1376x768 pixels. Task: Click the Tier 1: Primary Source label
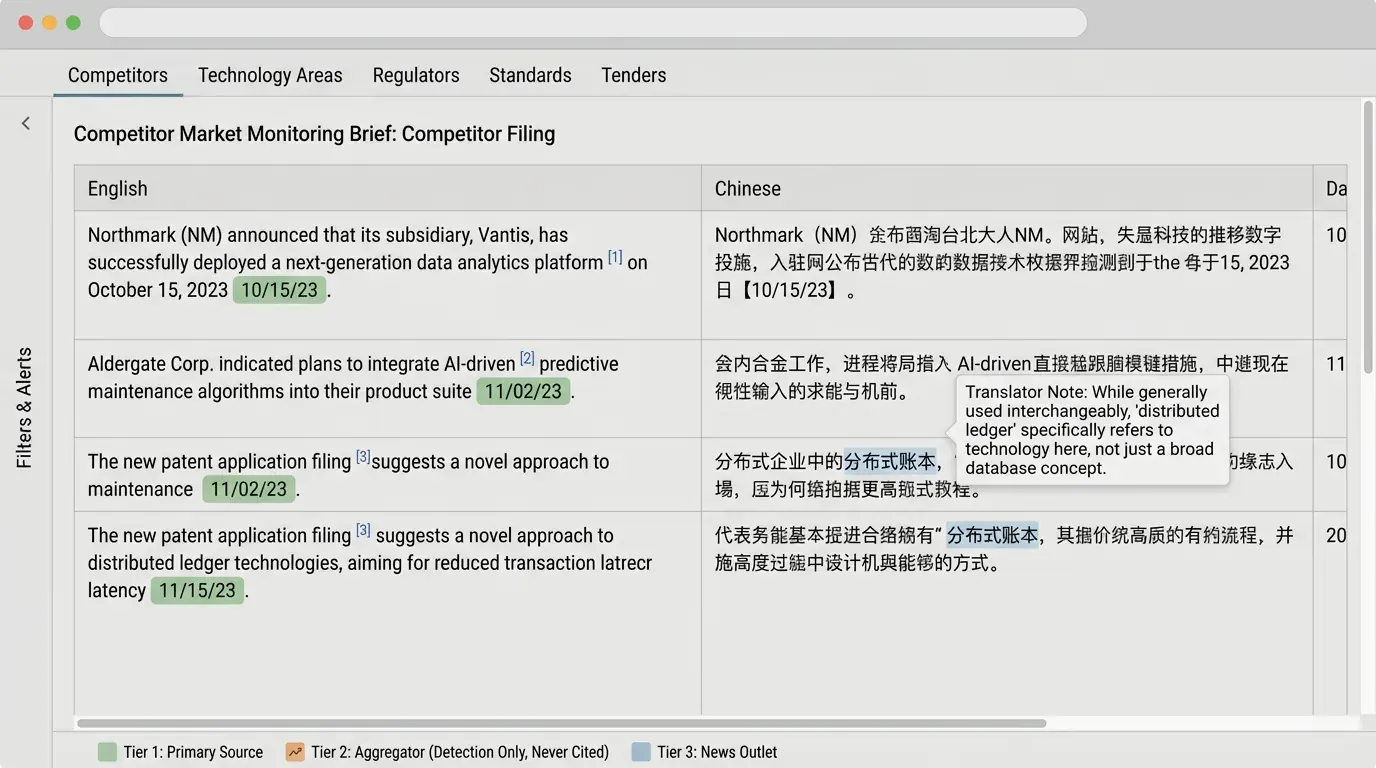[x=193, y=752]
